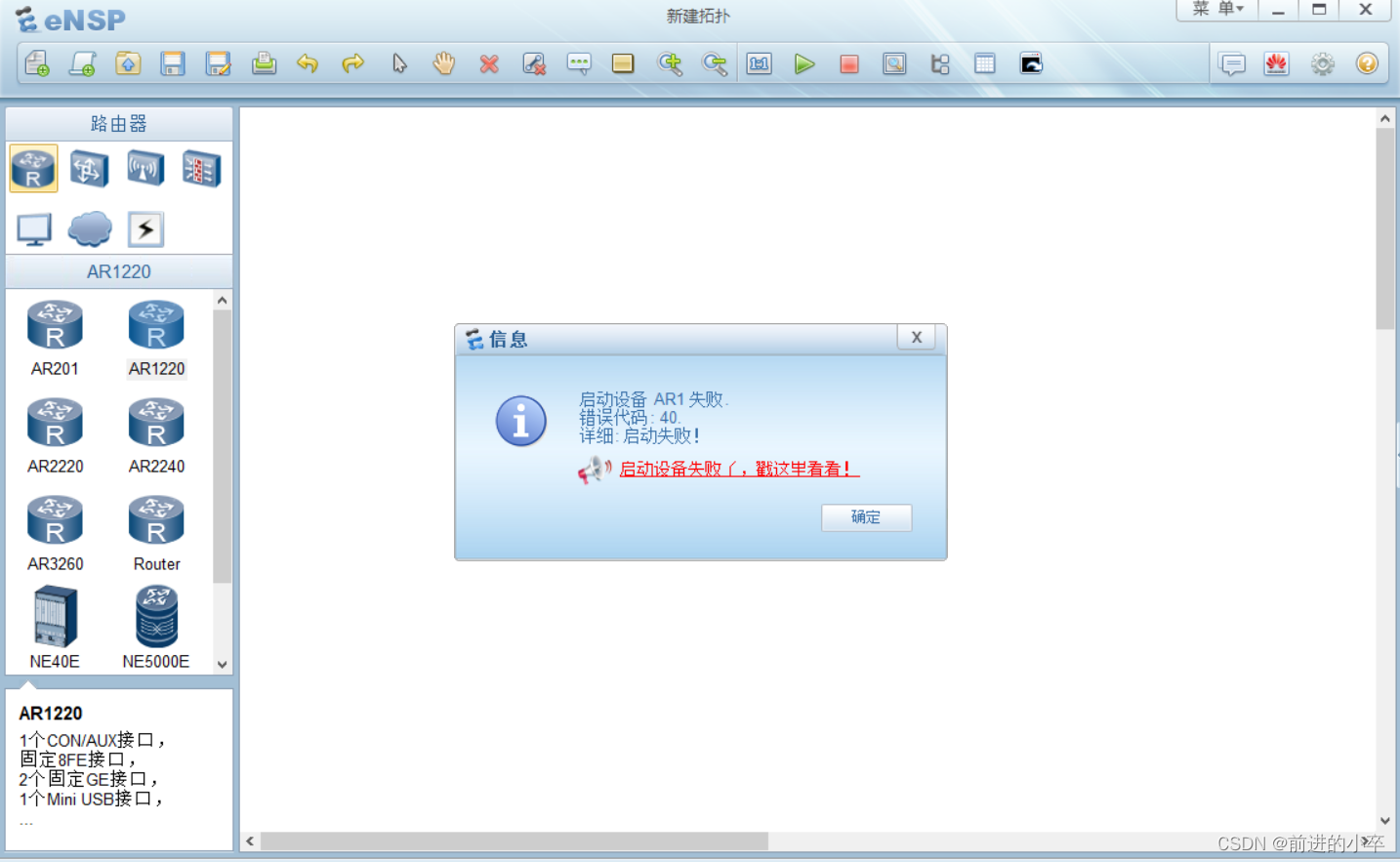
Task: Pick the NE5000E device
Action: [x=156, y=627]
